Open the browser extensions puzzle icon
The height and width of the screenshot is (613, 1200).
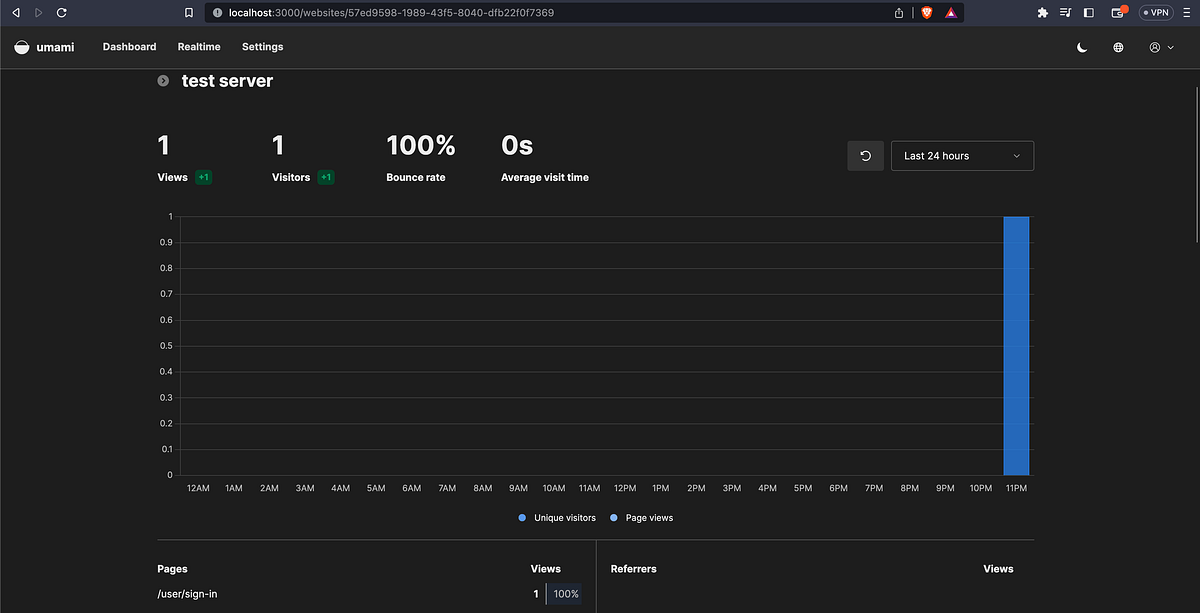pos(1042,12)
